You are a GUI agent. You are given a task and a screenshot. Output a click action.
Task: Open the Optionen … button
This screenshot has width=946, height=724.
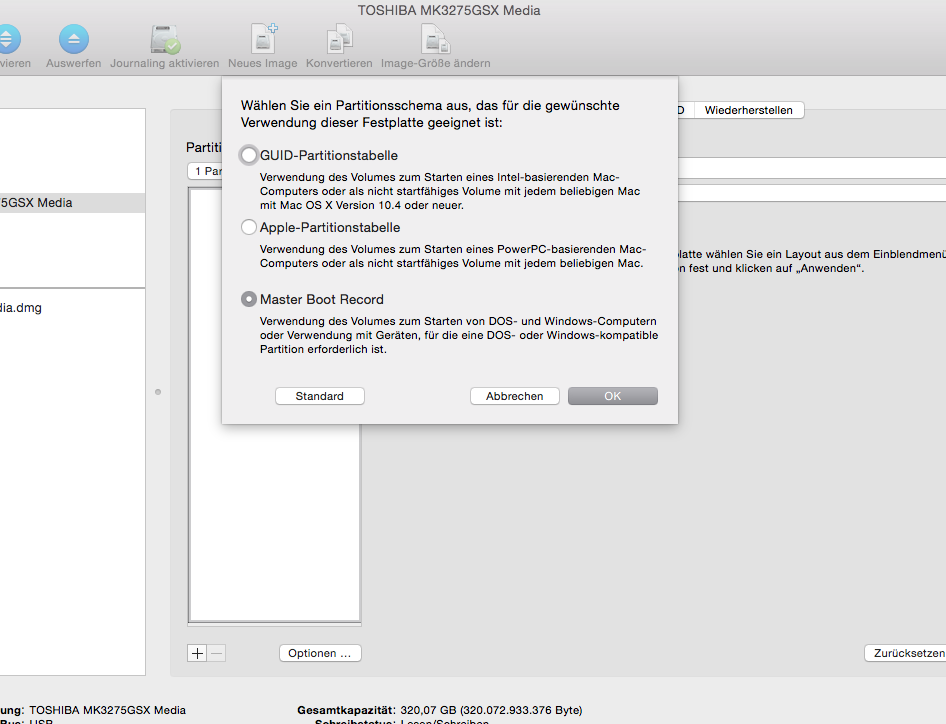320,653
